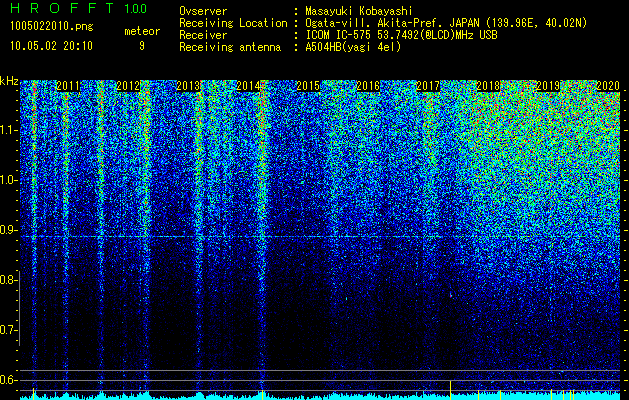629x400 pixels.
Task: Click the HROFFT title text
Action: (62, 8)
